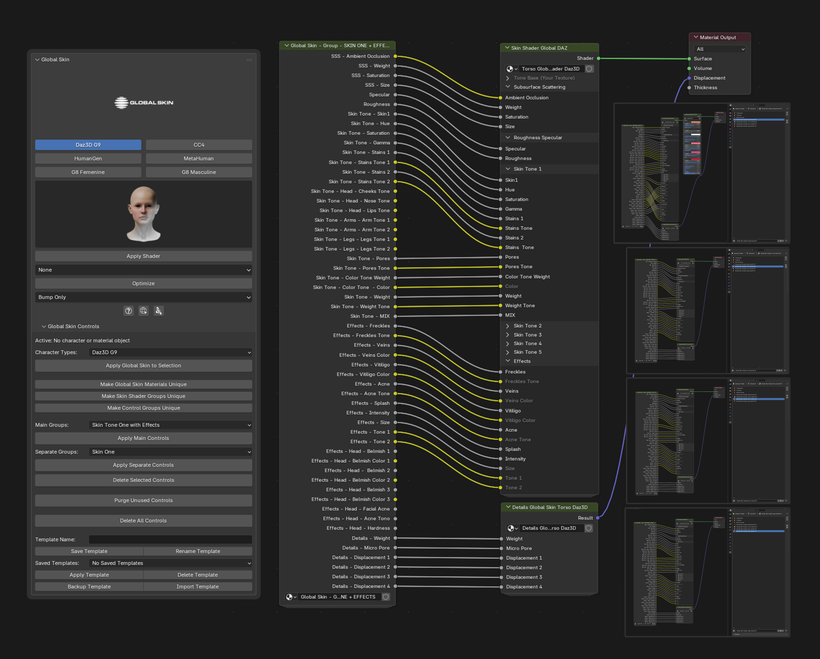Collapse the Global Skin panel header

click(x=37, y=60)
